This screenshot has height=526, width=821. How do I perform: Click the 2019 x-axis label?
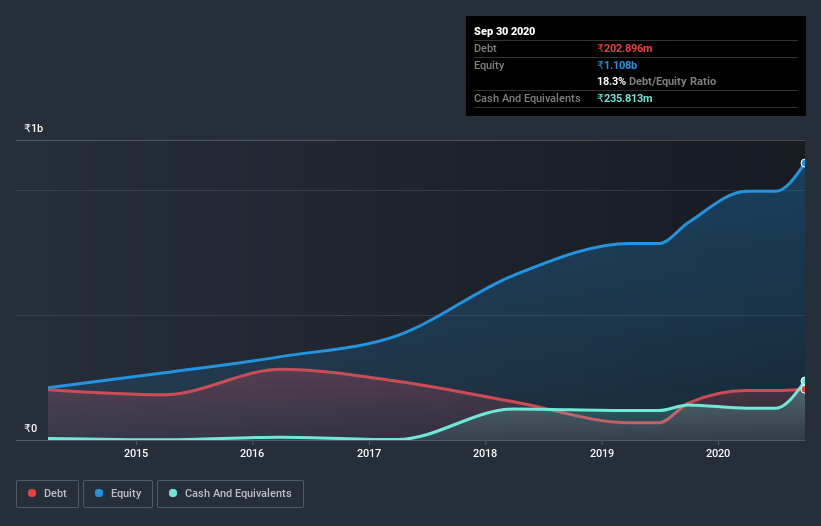pyautogui.click(x=602, y=453)
